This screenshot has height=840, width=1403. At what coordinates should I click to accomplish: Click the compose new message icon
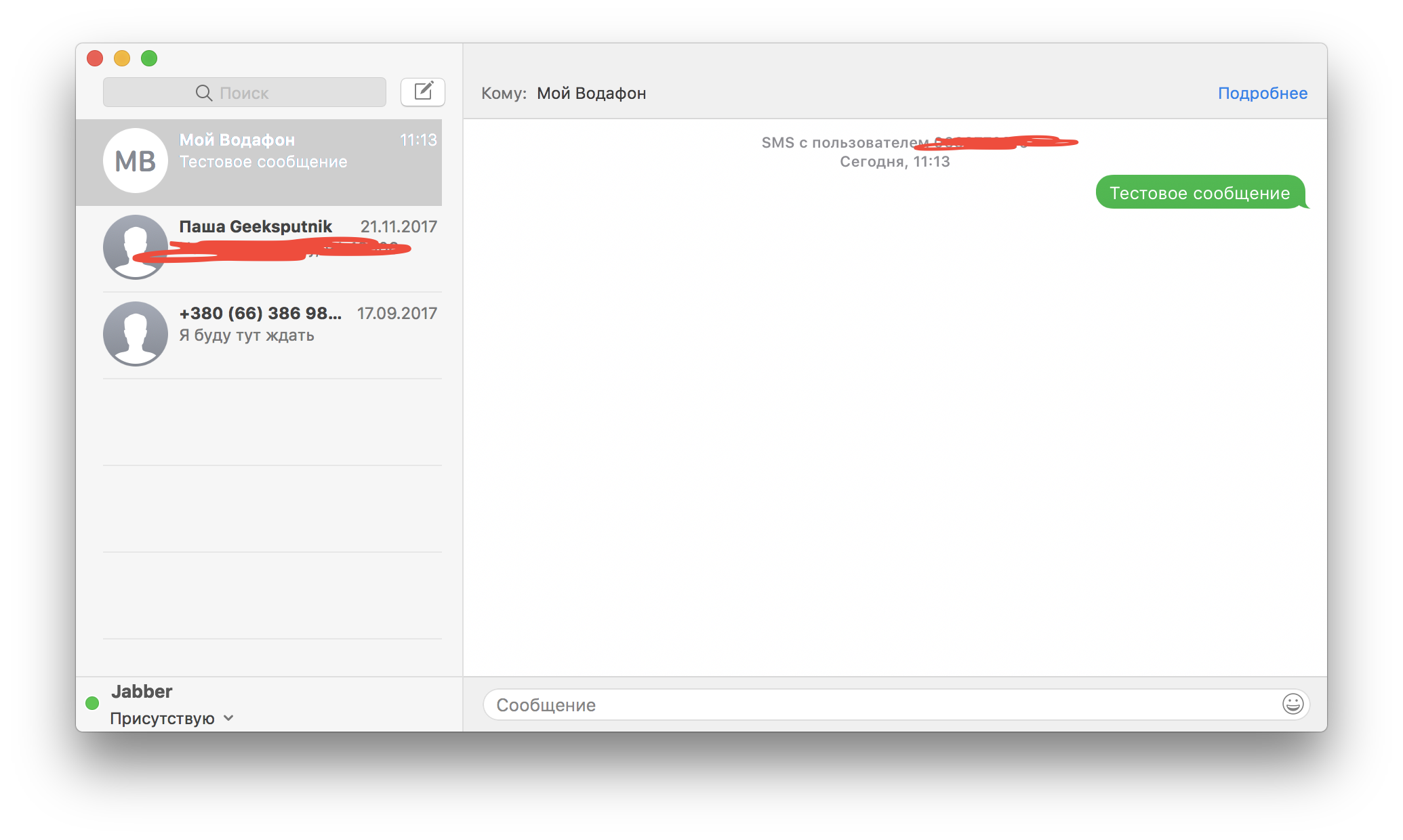(x=423, y=91)
